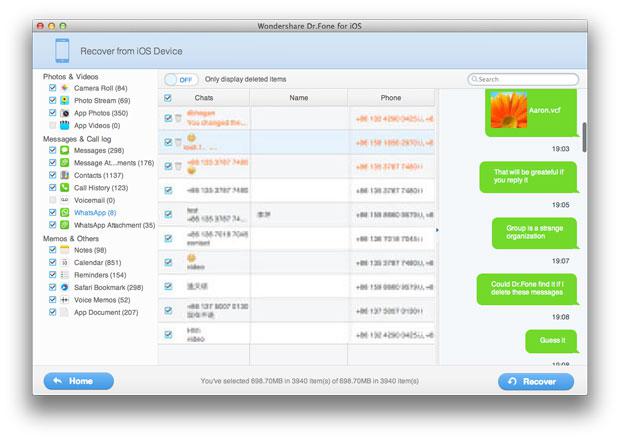The image size is (620, 440).
Task: Click message 'Could Dr.Fone find it if I delete these messages'
Action: coord(527,289)
